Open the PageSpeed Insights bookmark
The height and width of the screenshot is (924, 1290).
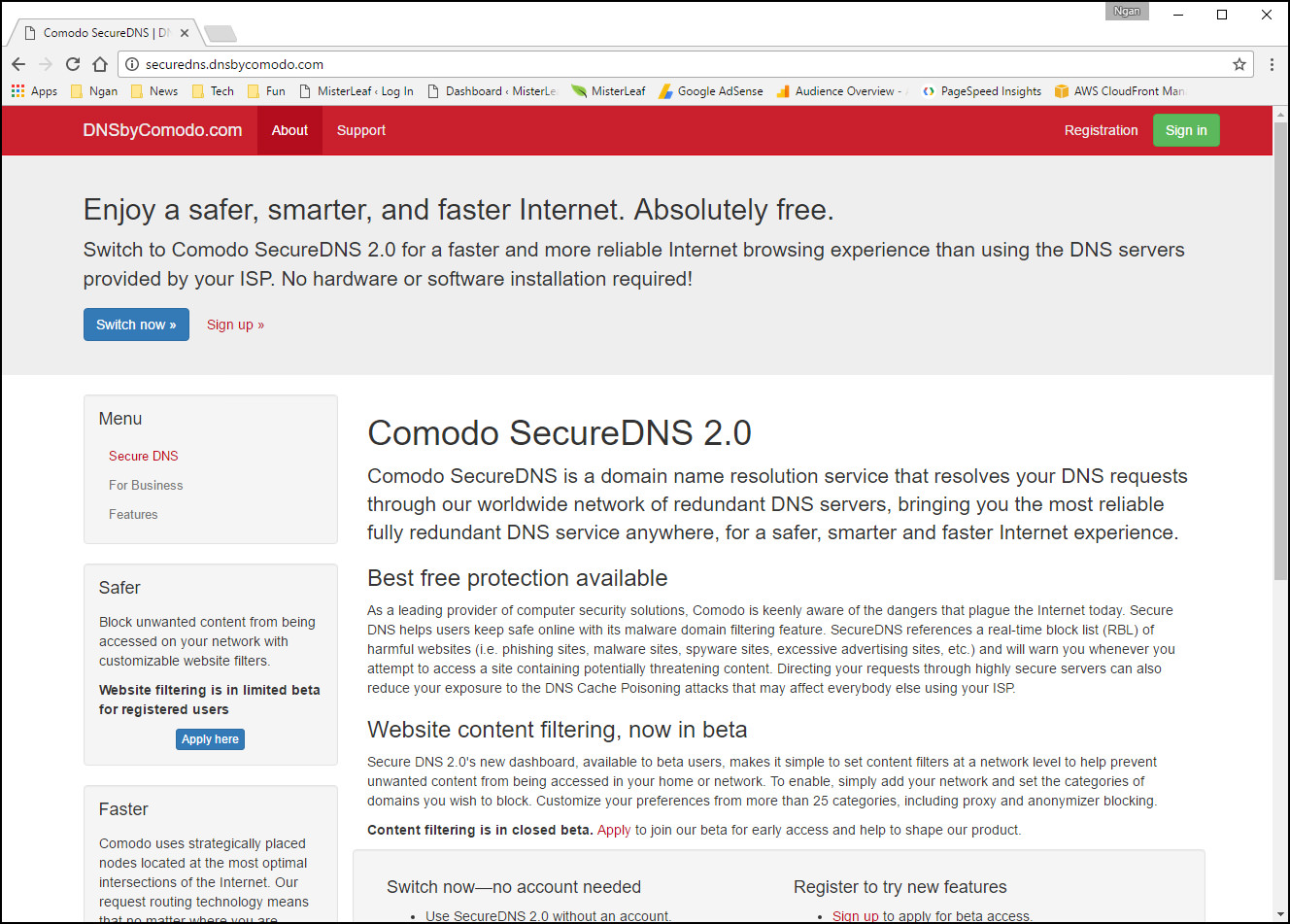(981, 91)
